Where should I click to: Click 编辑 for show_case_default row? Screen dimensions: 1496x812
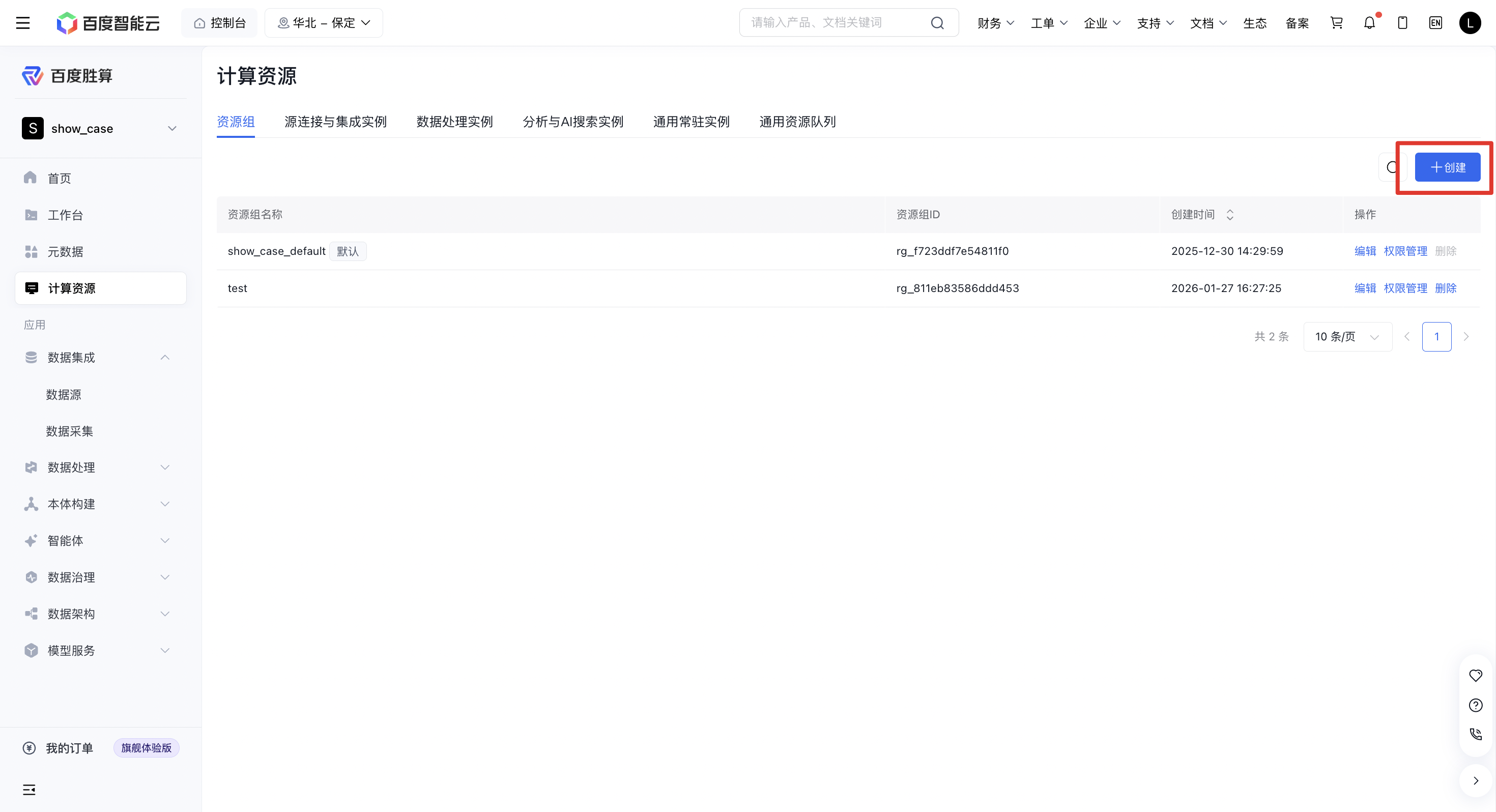click(x=1365, y=251)
